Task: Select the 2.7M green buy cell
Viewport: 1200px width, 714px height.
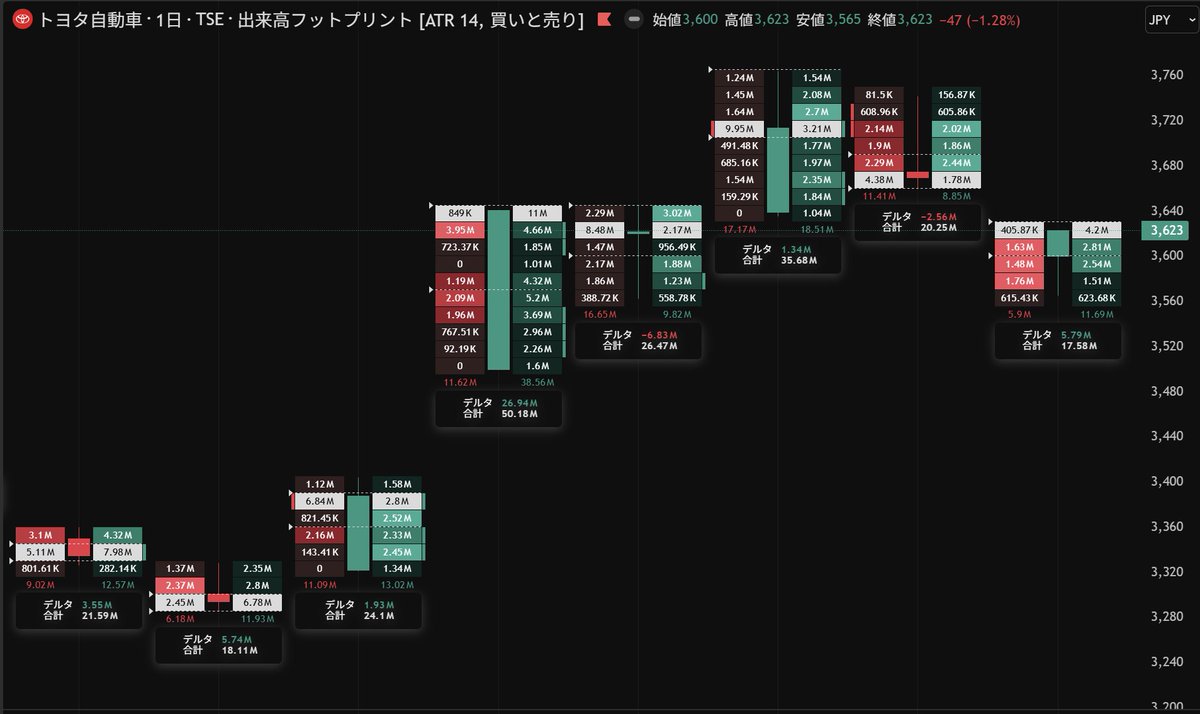Action: point(817,111)
